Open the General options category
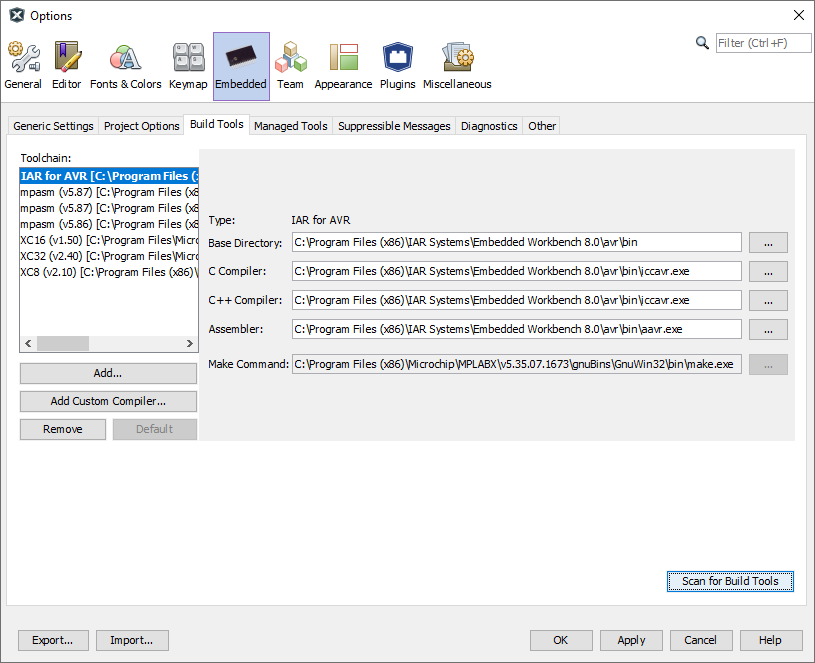Image resolution: width=815 pixels, height=663 pixels. pos(23,66)
